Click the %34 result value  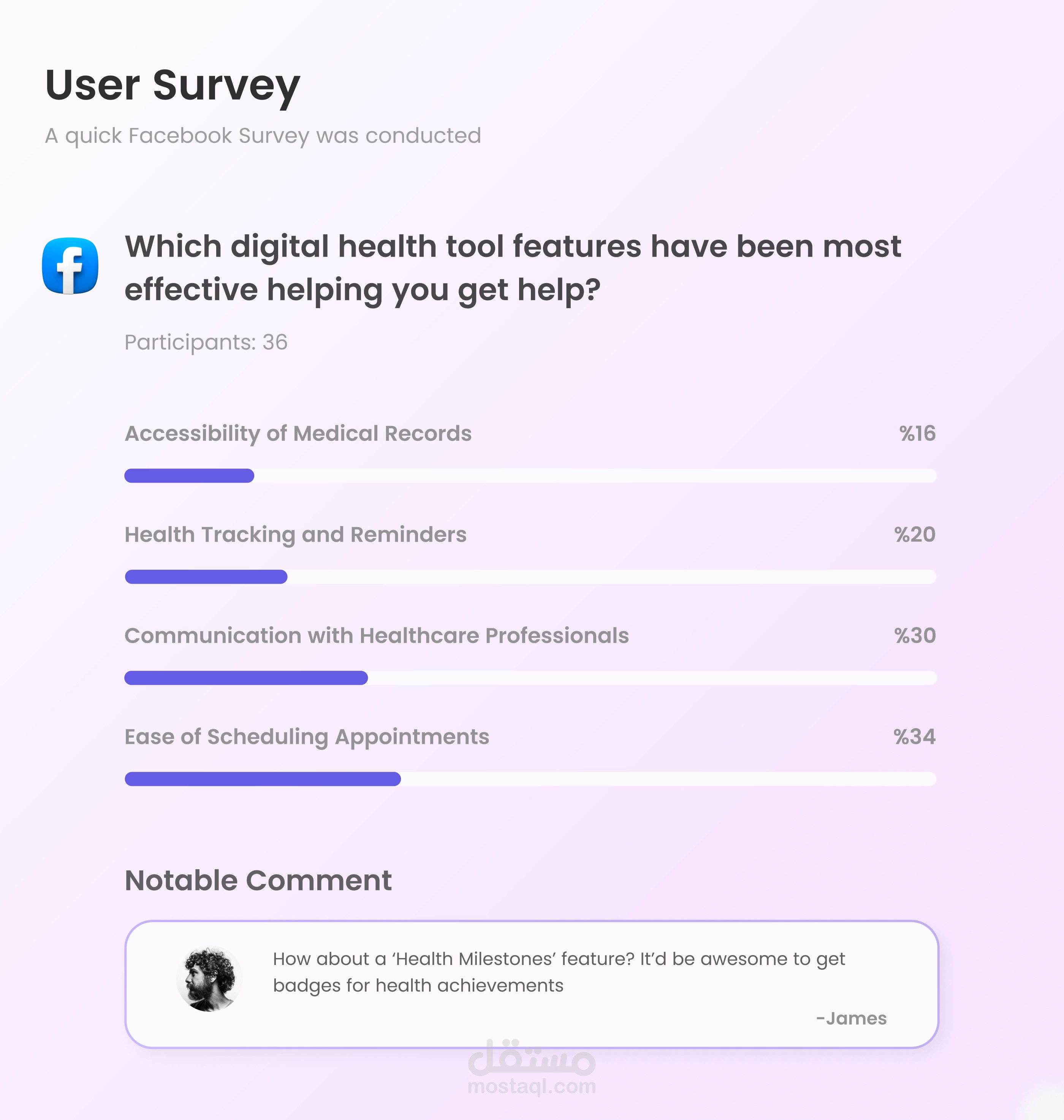pyautogui.click(x=914, y=737)
